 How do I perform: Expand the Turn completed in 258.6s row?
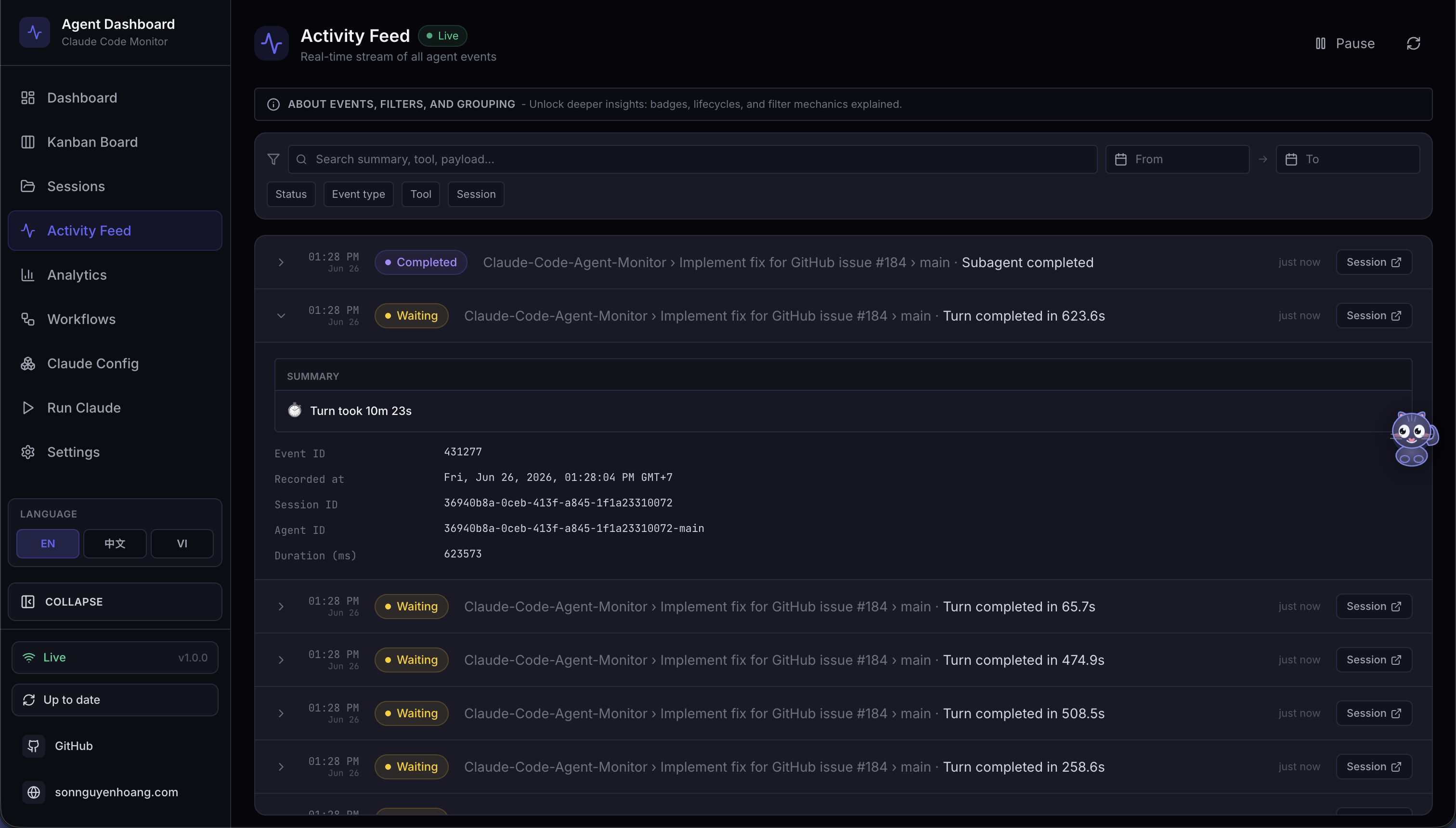click(281, 767)
